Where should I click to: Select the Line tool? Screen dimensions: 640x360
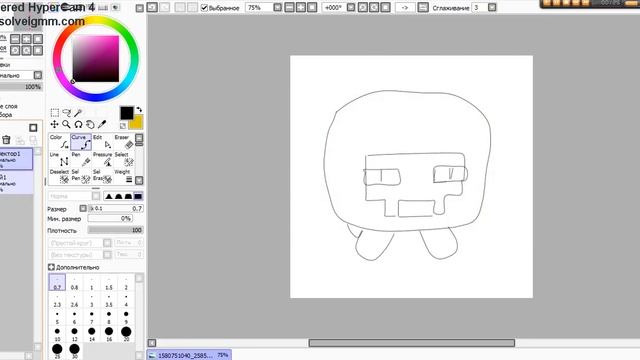pos(60,159)
